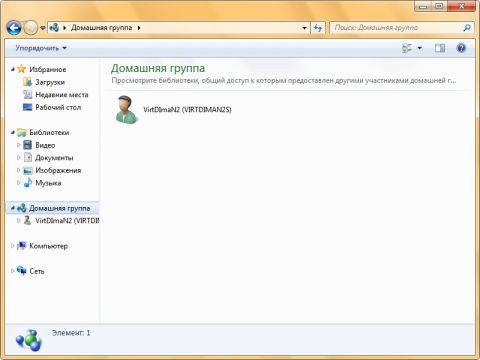The image size is (480, 360).
Task: Select Рабочий стол in sidebar
Action: pos(58,107)
